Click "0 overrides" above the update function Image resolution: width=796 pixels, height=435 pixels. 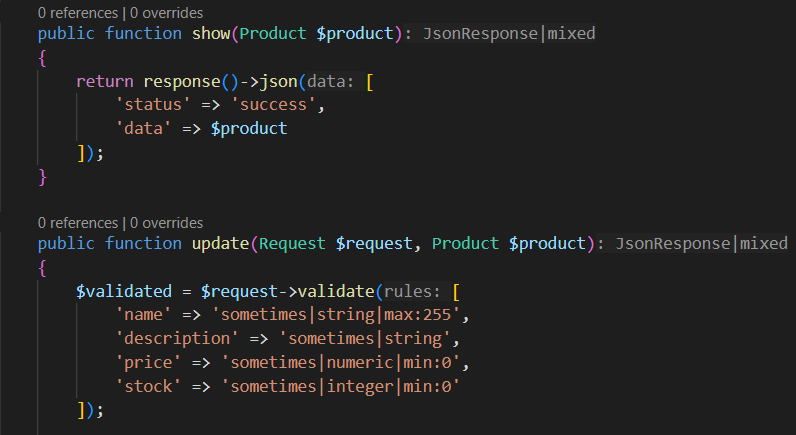click(167, 222)
